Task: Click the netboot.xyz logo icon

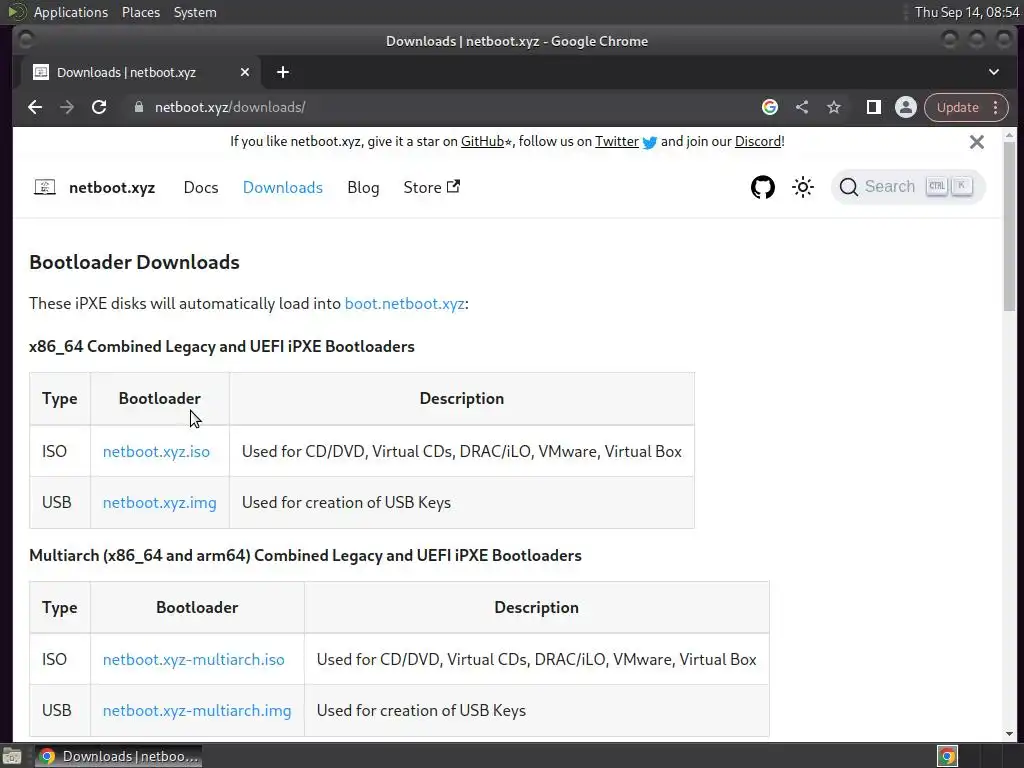Action: 44,187
